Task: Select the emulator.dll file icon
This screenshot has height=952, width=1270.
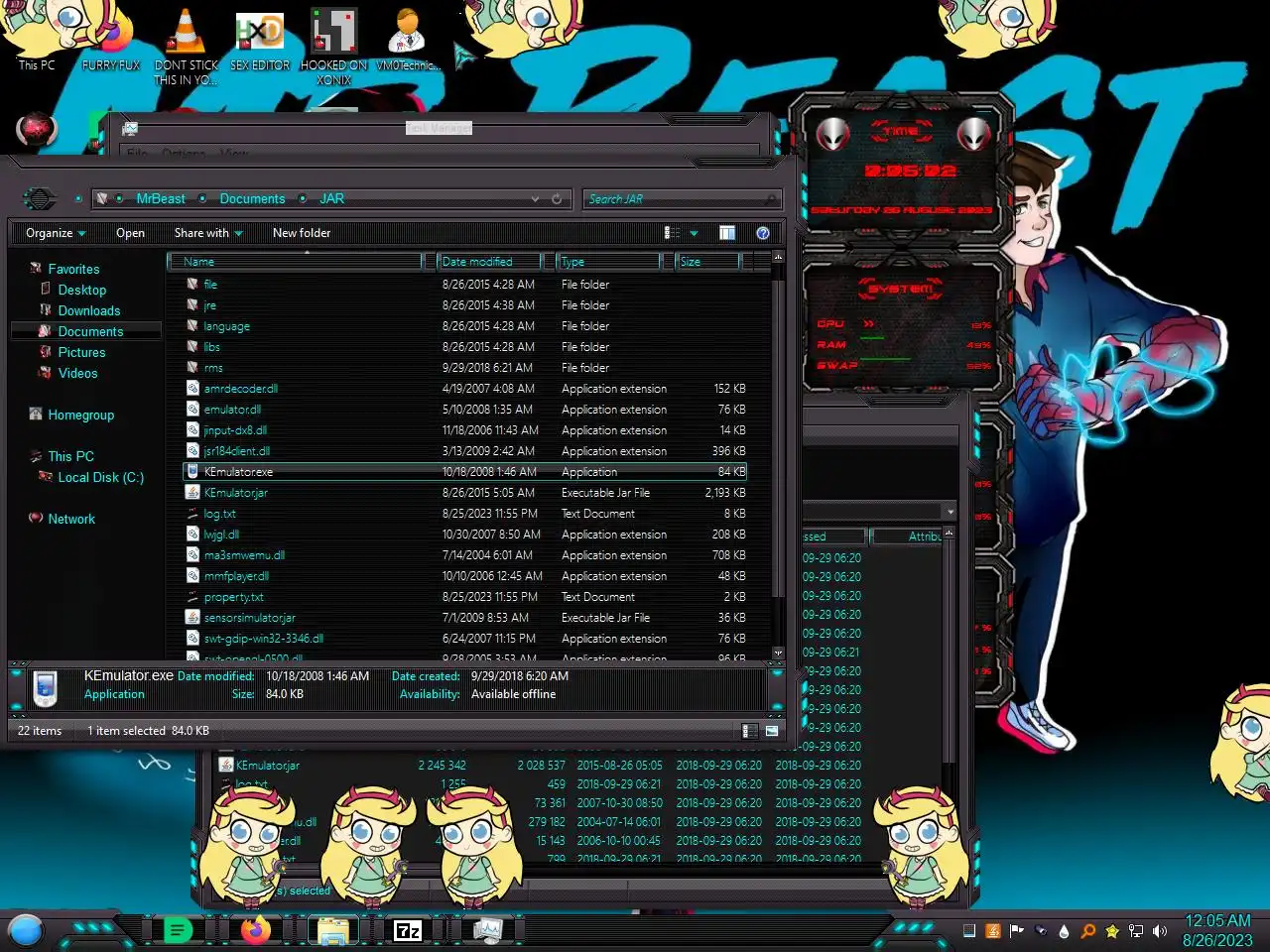Action: point(192,410)
